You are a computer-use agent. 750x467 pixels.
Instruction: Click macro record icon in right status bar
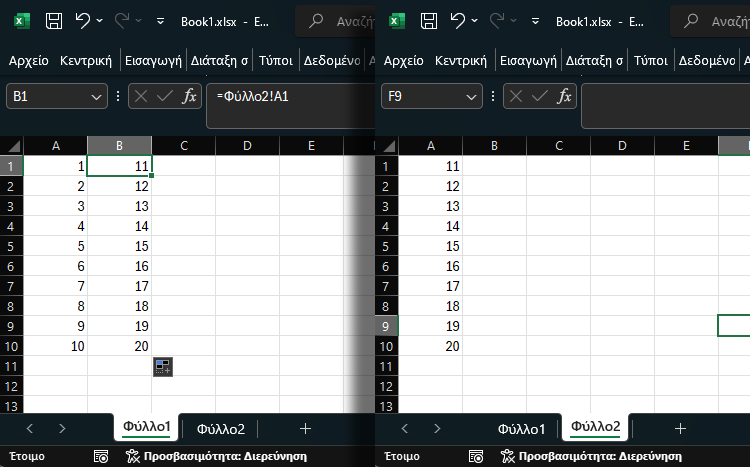476,456
